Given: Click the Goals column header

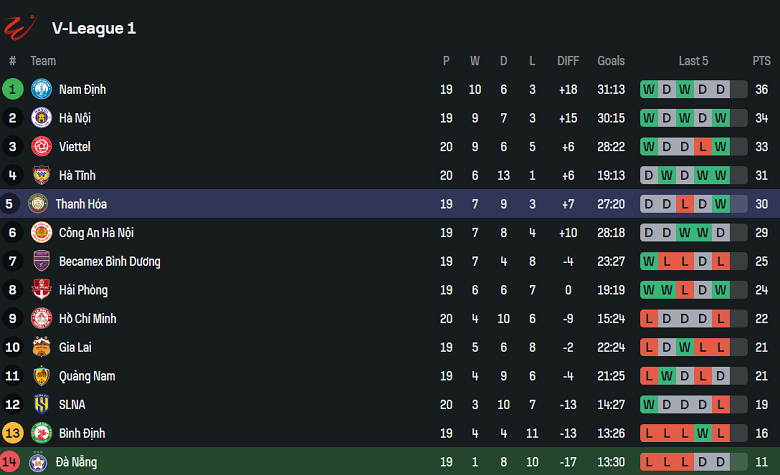Looking at the screenshot, I should click(x=611, y=61).
